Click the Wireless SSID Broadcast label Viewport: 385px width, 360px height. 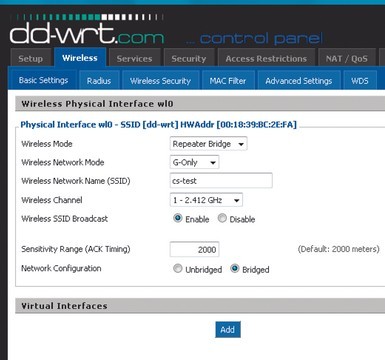(65, 219)
